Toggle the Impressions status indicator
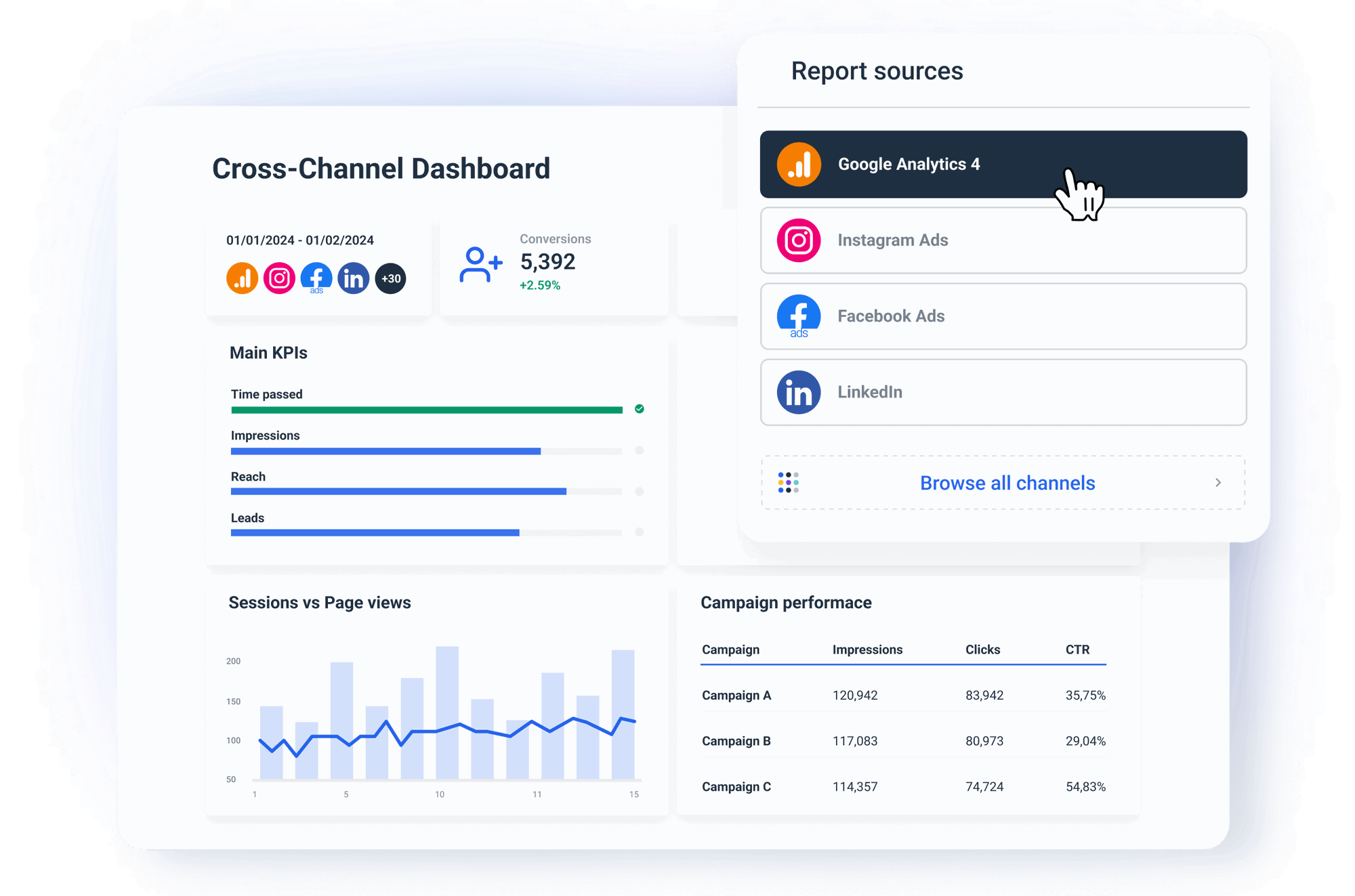 pyautogui.click(x=638, y=450)
